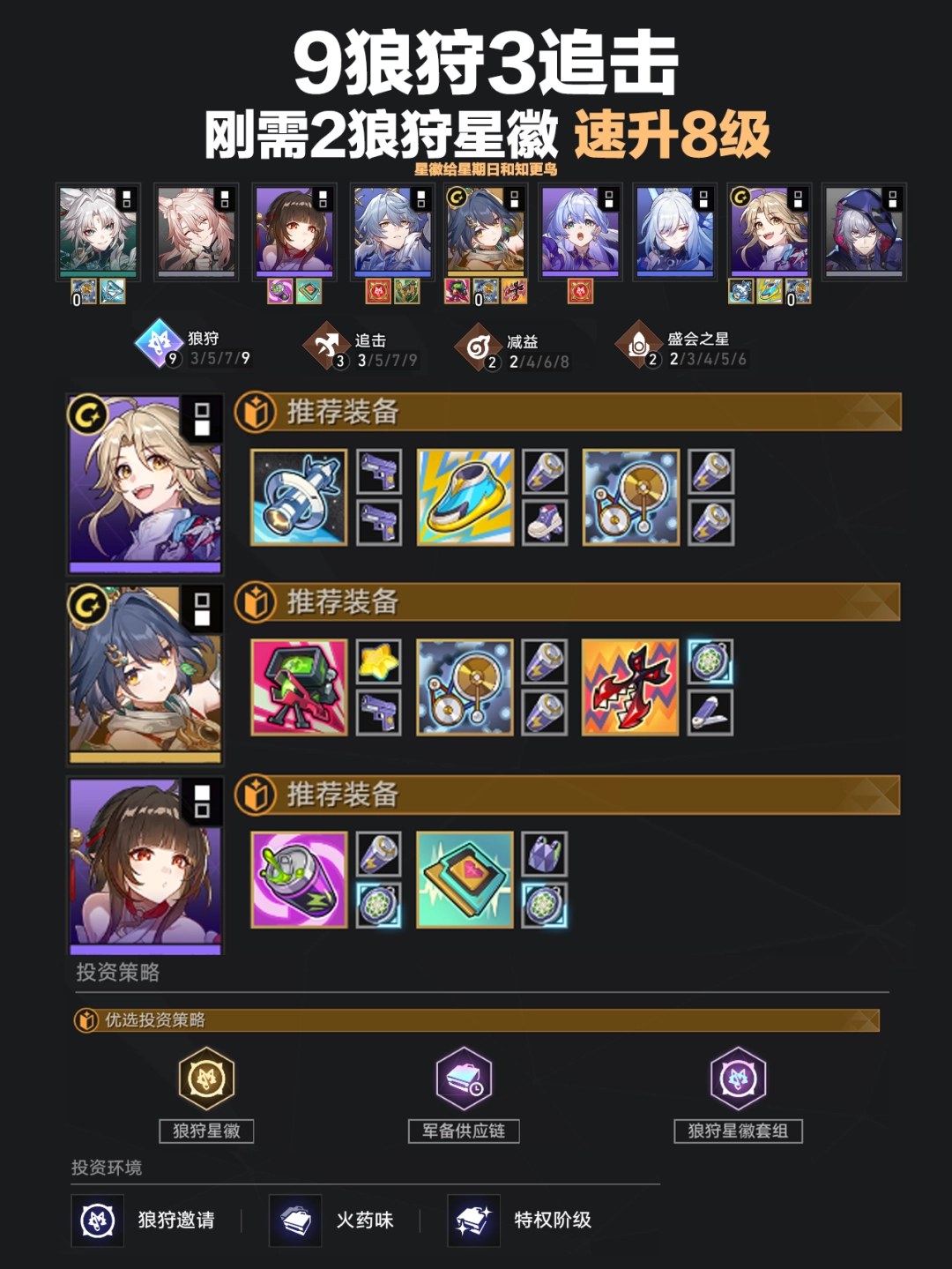Click the space station equipment icon
This screenshot has height=1269, width=952.
(299, 497)
